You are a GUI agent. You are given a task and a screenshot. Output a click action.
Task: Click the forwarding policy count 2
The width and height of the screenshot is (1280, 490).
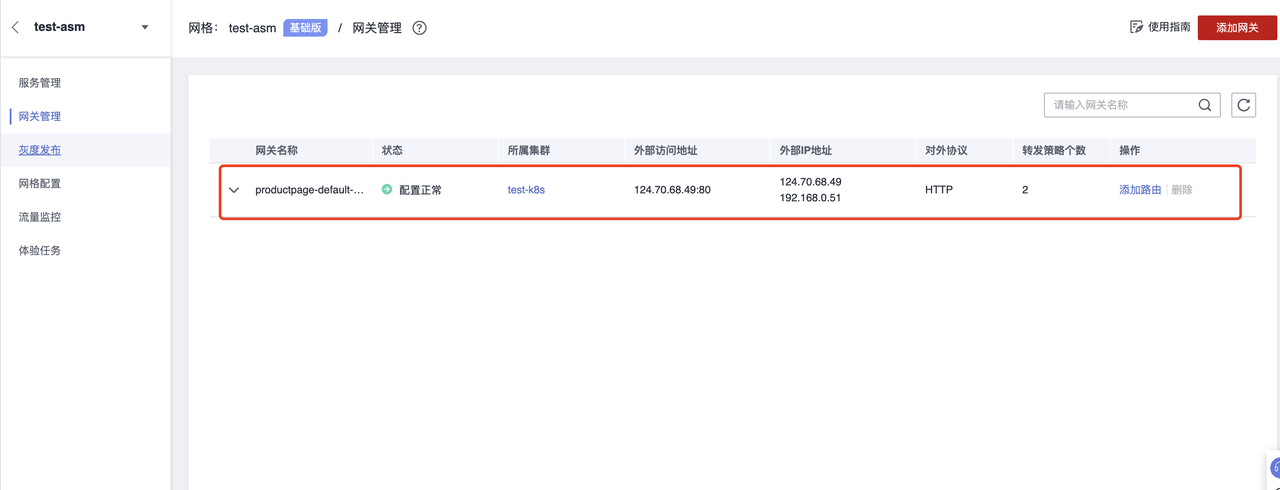point(1025,190)
